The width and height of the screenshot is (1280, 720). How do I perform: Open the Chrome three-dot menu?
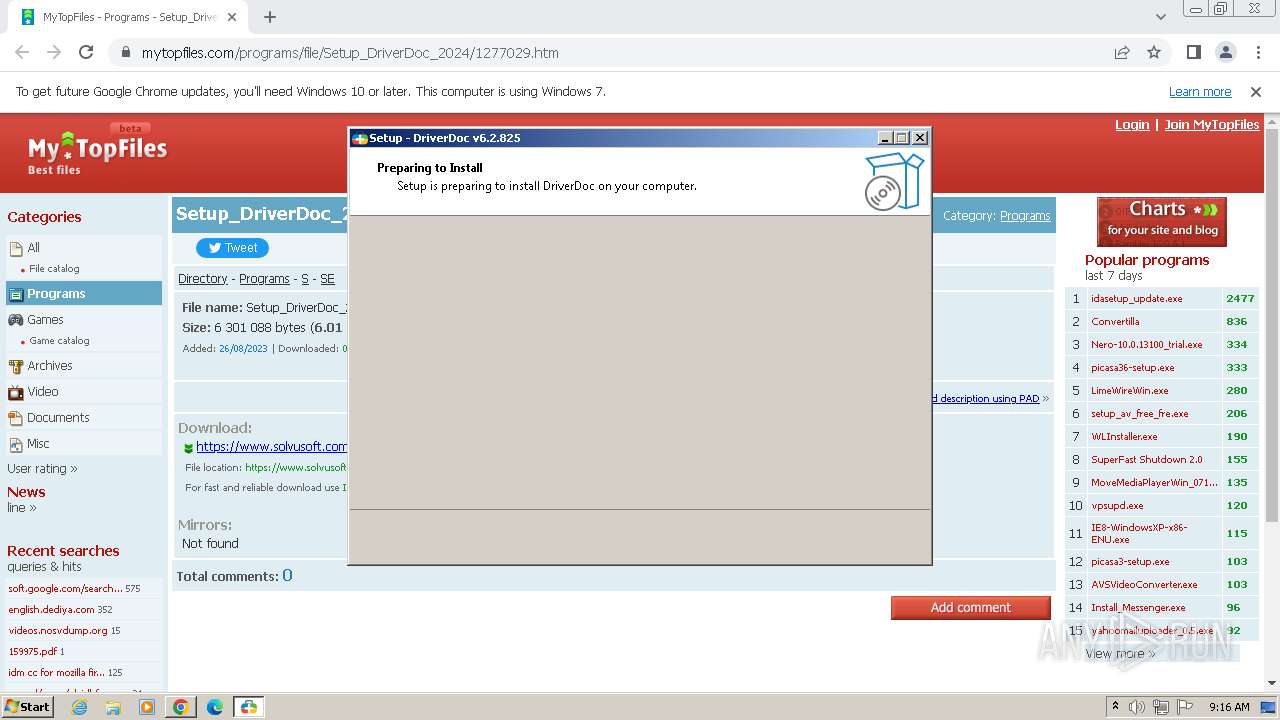point(1257,52)
